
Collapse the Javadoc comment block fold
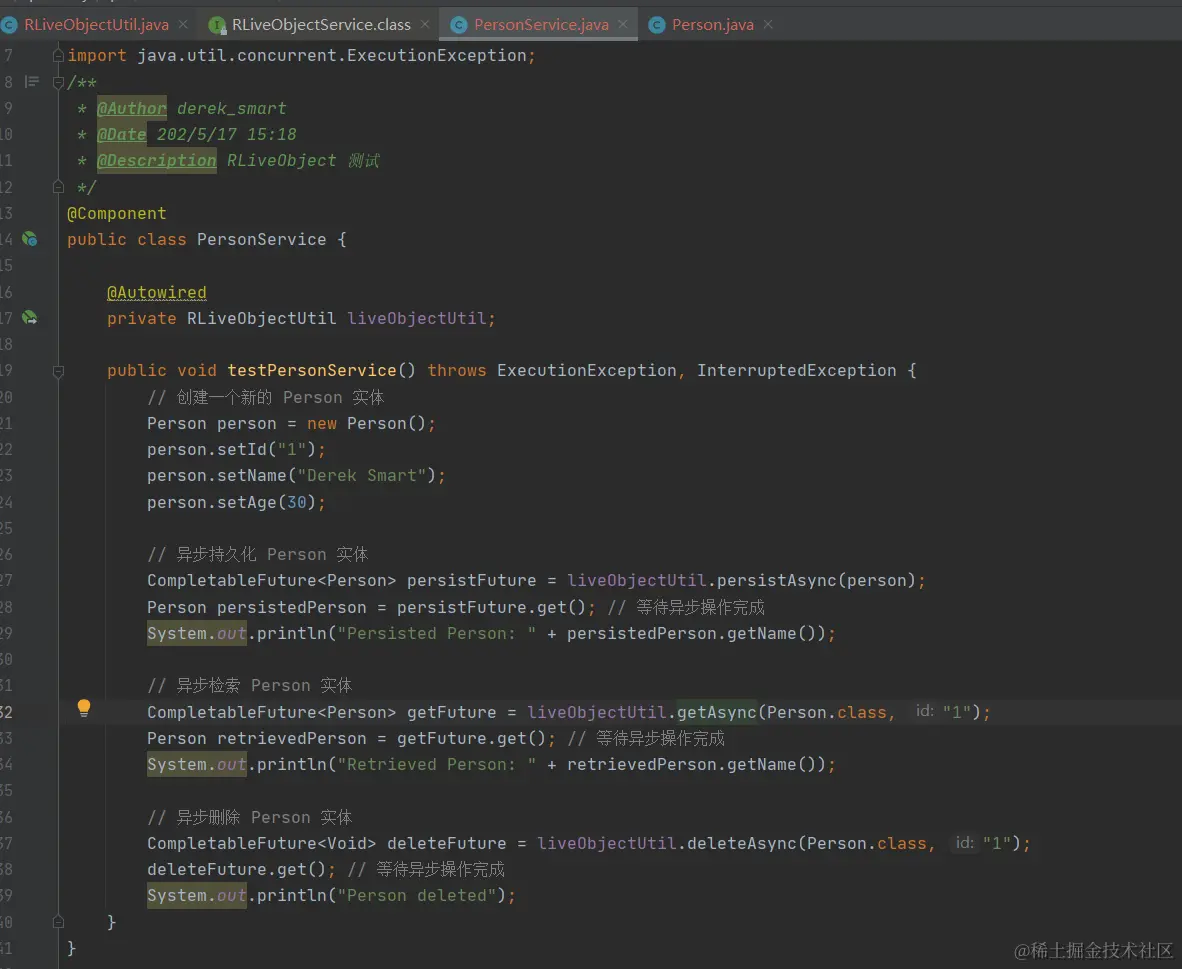[58, 82]
